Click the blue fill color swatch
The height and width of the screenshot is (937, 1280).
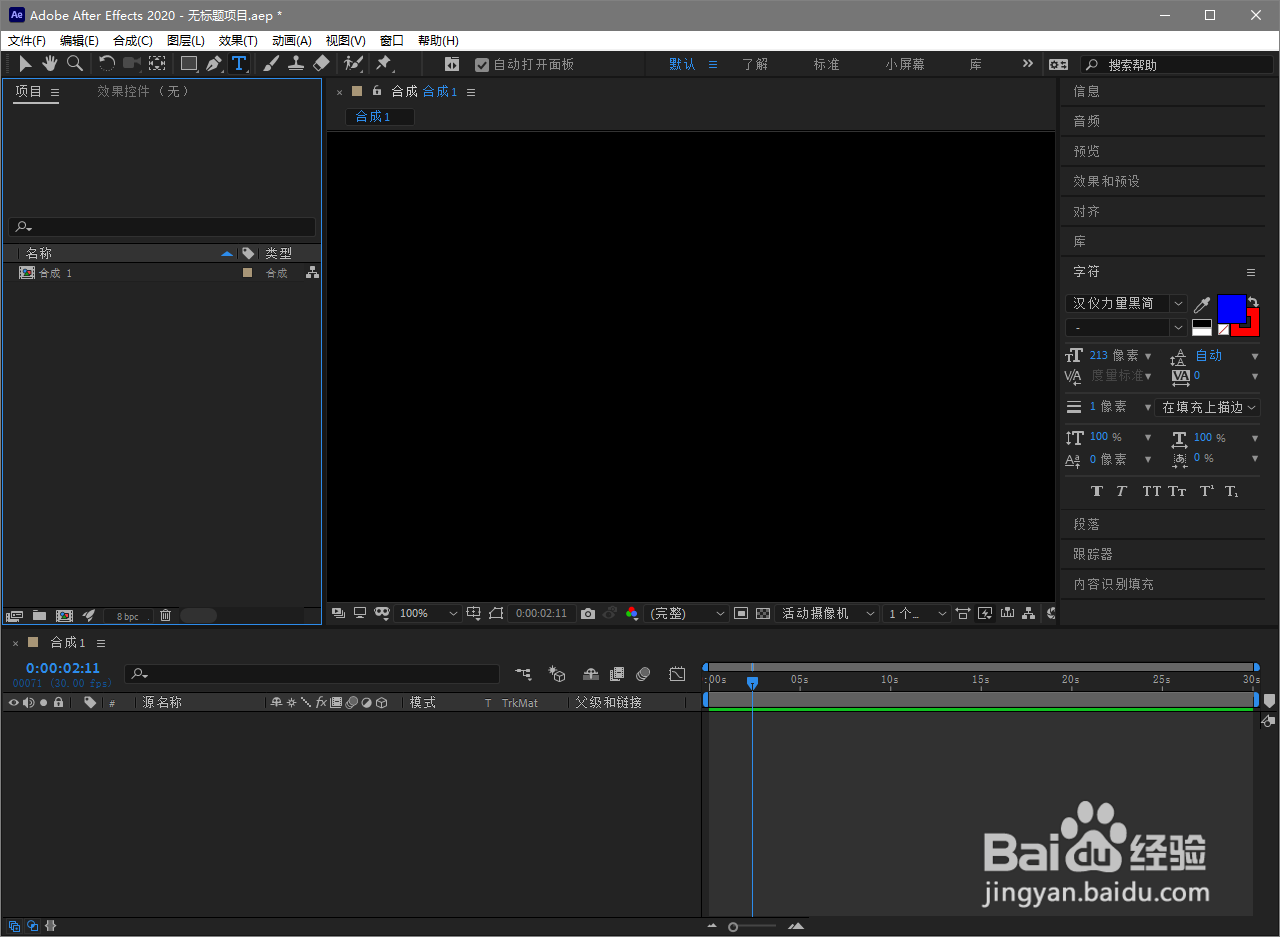tap(1231, 309)
